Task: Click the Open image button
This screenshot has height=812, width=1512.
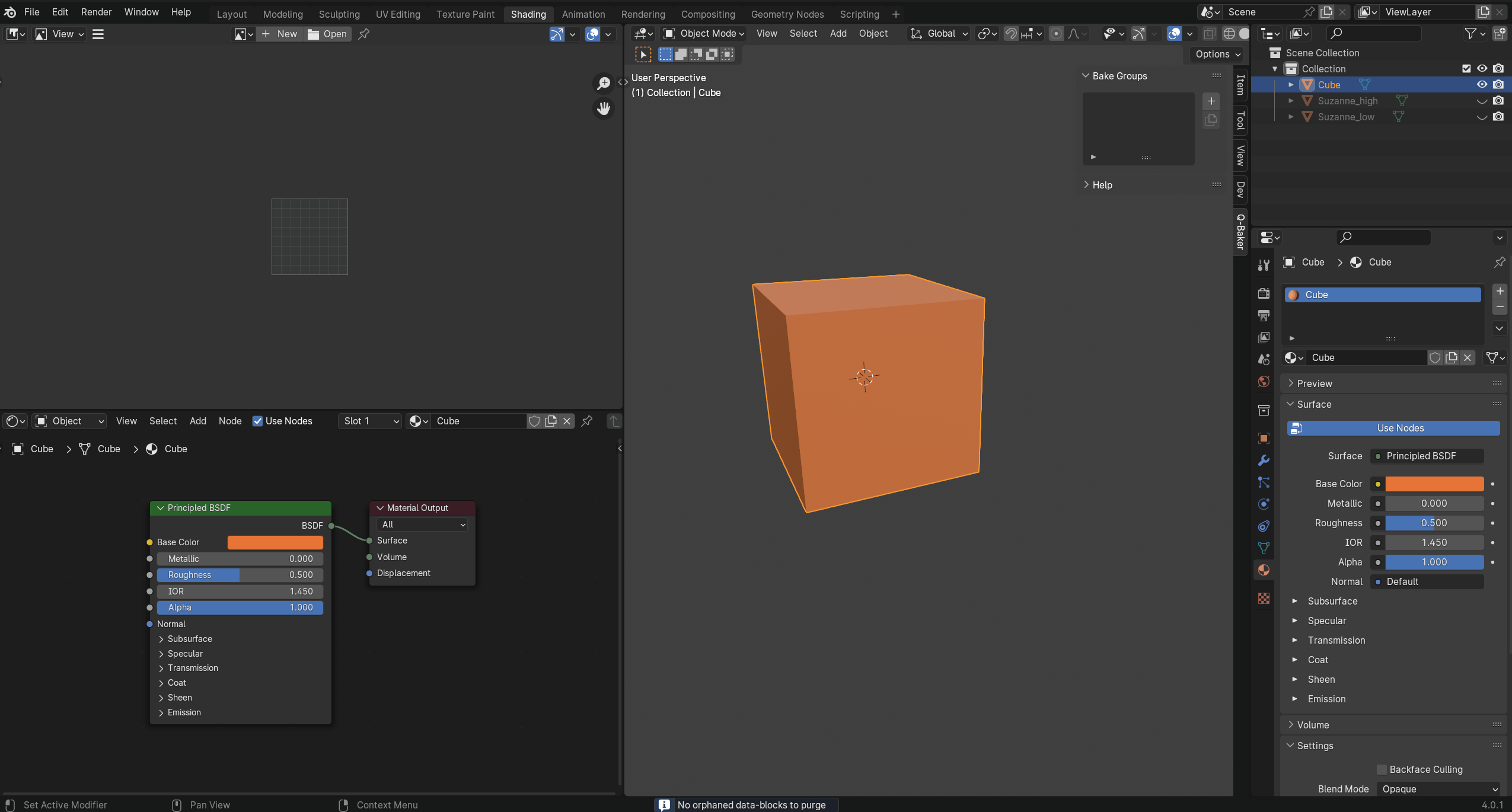Action: click(327, 34)
